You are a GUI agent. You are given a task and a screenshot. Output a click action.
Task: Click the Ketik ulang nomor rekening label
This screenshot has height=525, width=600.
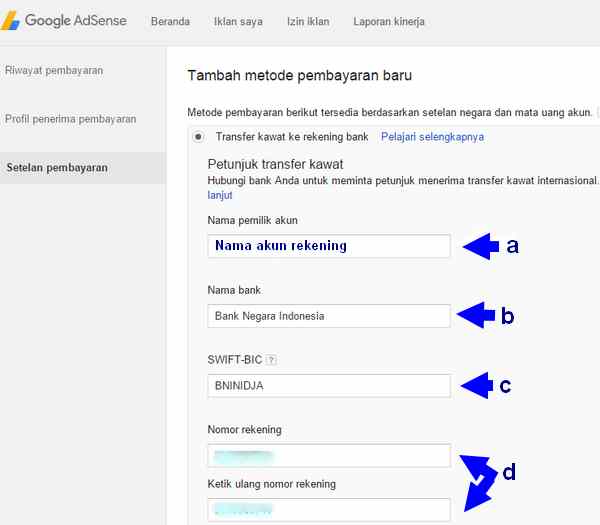(272, 484)
